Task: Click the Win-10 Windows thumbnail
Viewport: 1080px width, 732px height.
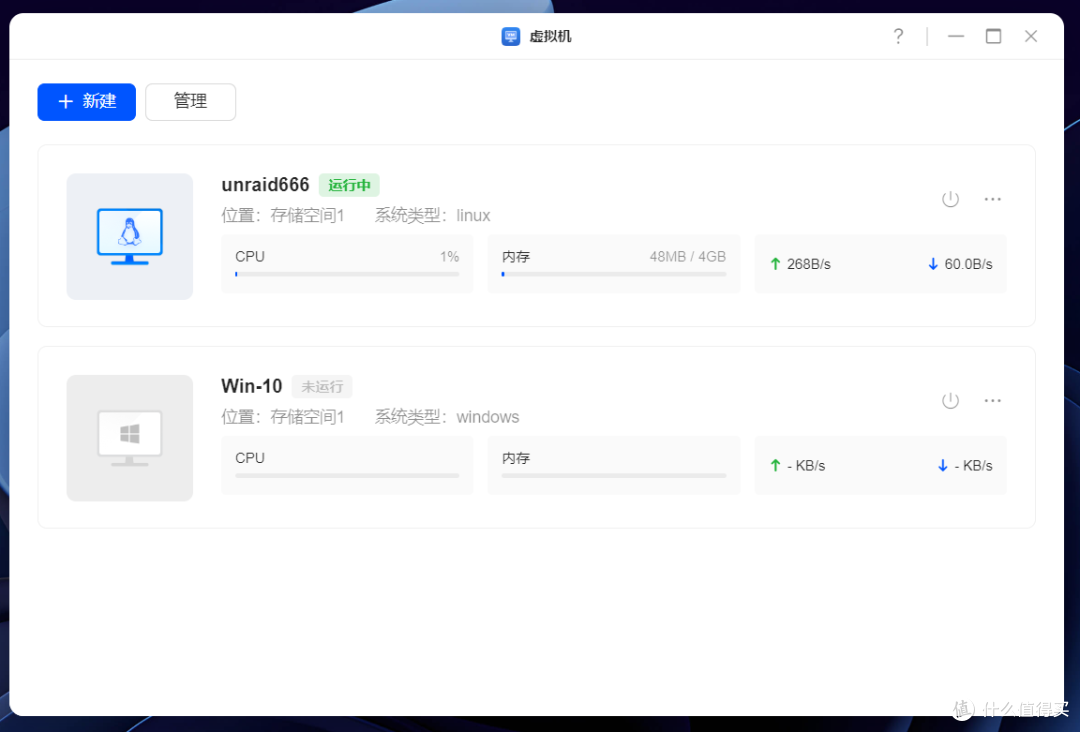Action: [x=129, y=438]
